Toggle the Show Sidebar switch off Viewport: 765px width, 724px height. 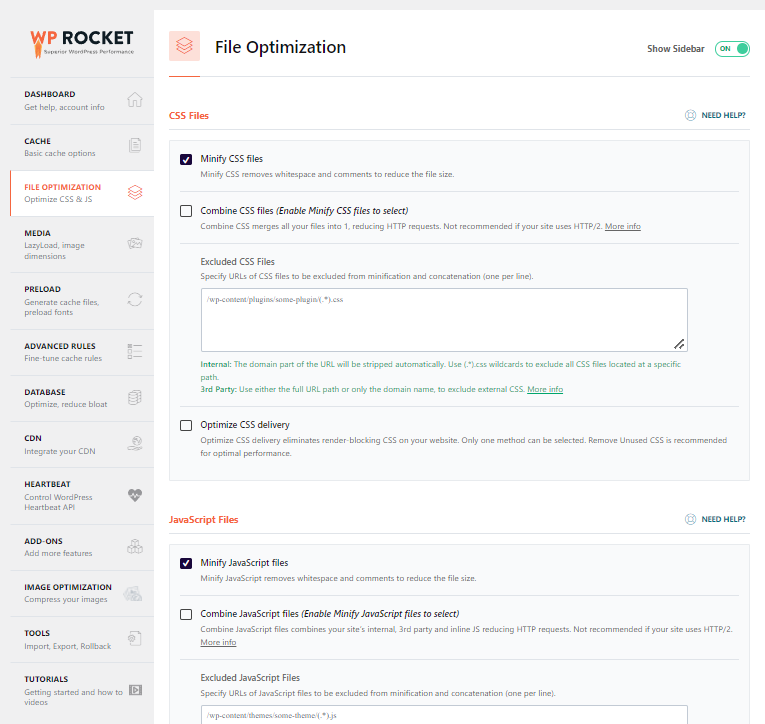coord(732,49)
